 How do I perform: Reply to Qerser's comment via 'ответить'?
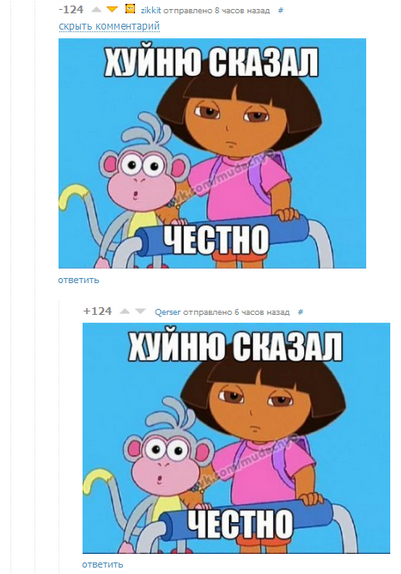(103, 564)
